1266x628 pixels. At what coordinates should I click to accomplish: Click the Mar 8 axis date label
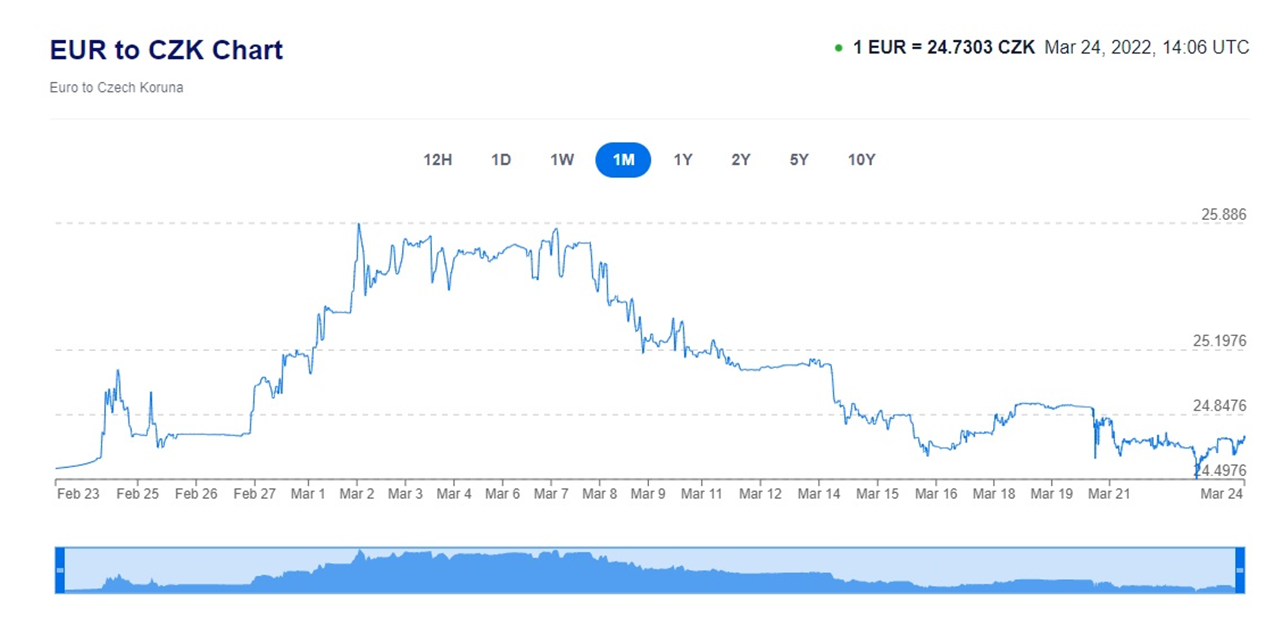(x=599, y=493)
